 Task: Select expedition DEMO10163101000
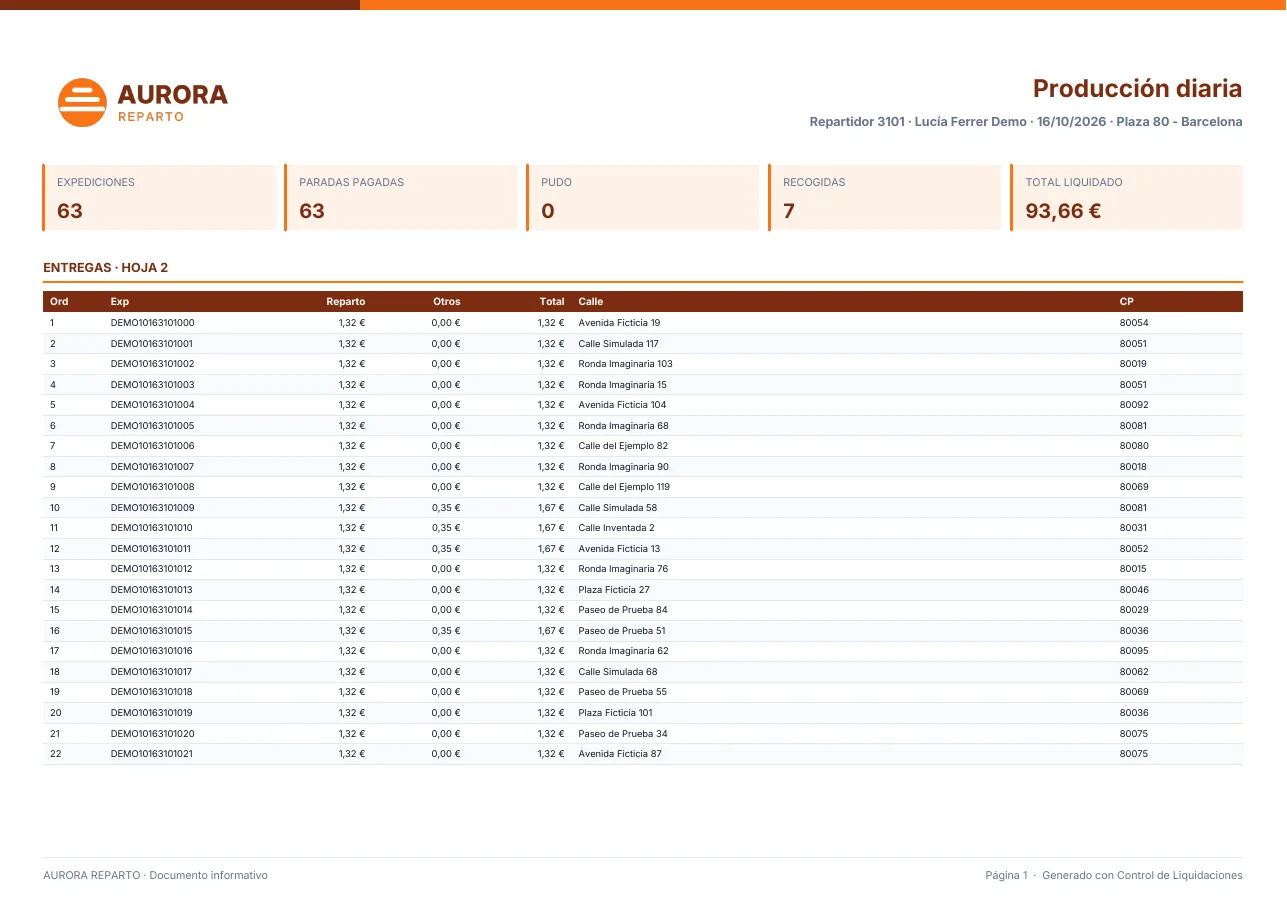(x=153, y=323)
